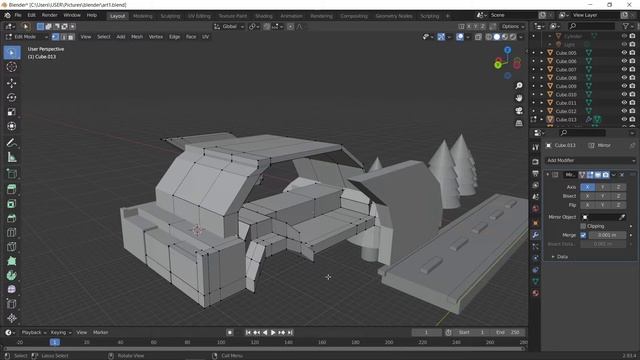Choose the Annotate pencil tool

11,143
